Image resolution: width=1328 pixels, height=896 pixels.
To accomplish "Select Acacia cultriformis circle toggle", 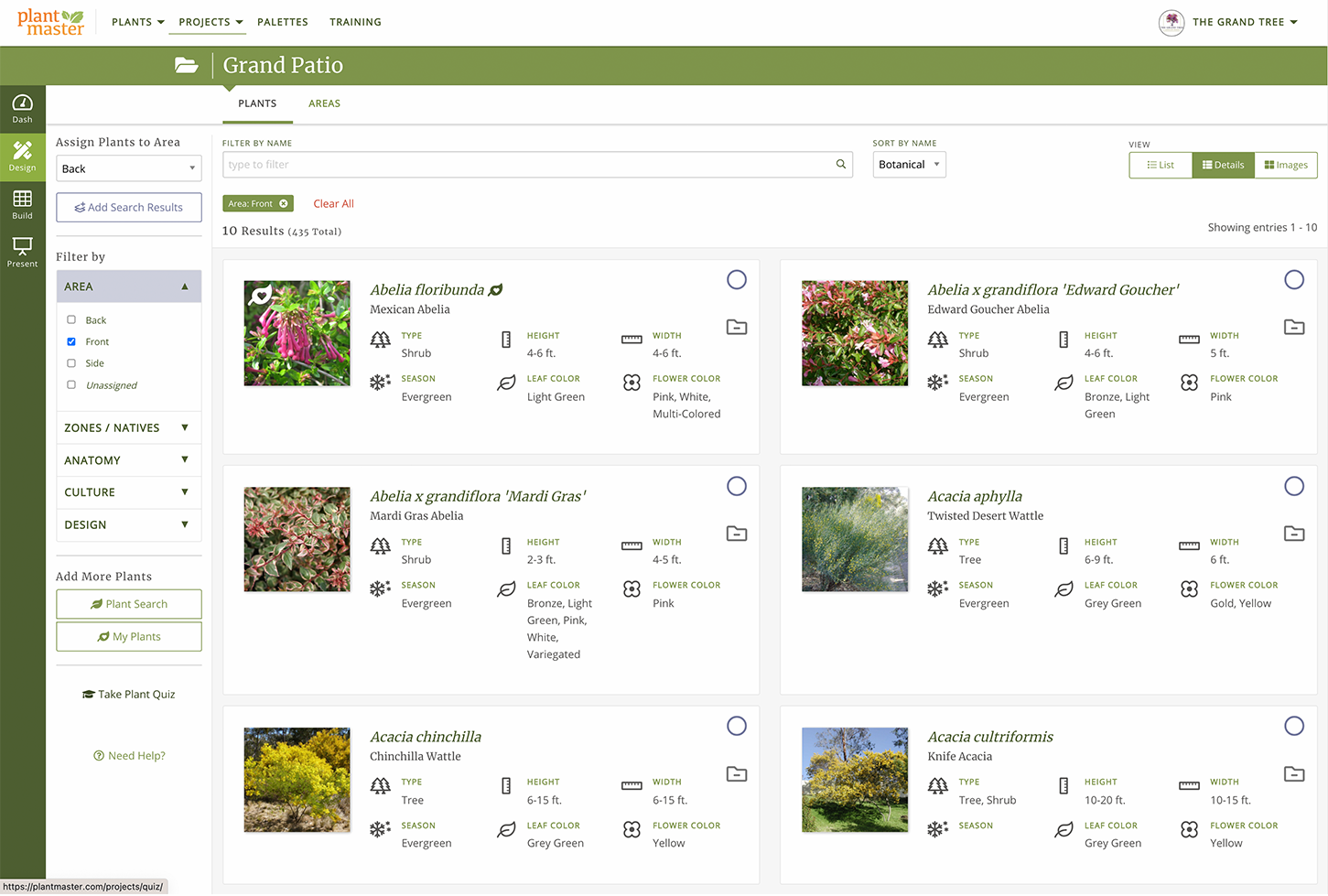I will click(x=1294, y=726).
